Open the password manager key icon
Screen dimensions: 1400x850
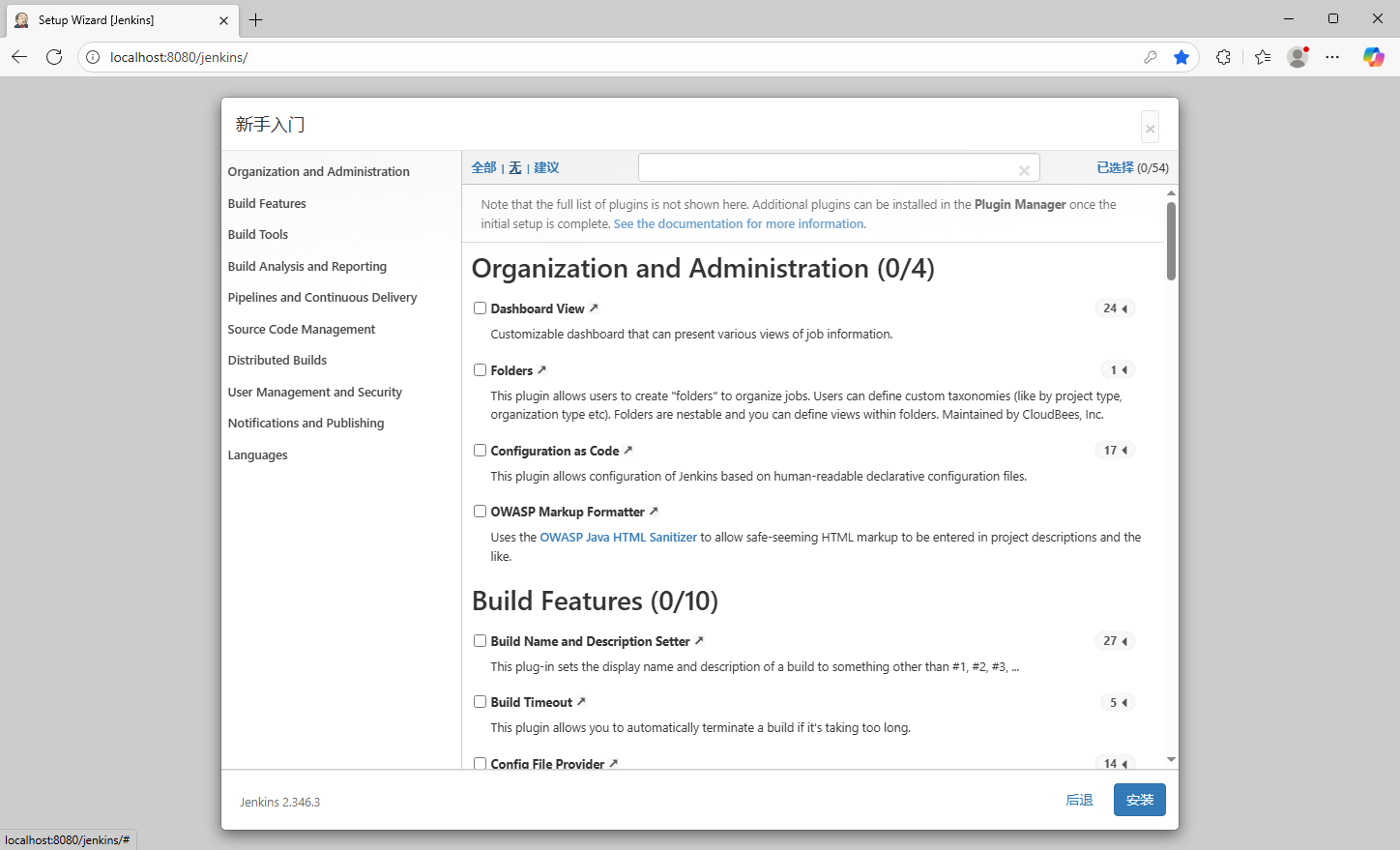[1151, 57]
